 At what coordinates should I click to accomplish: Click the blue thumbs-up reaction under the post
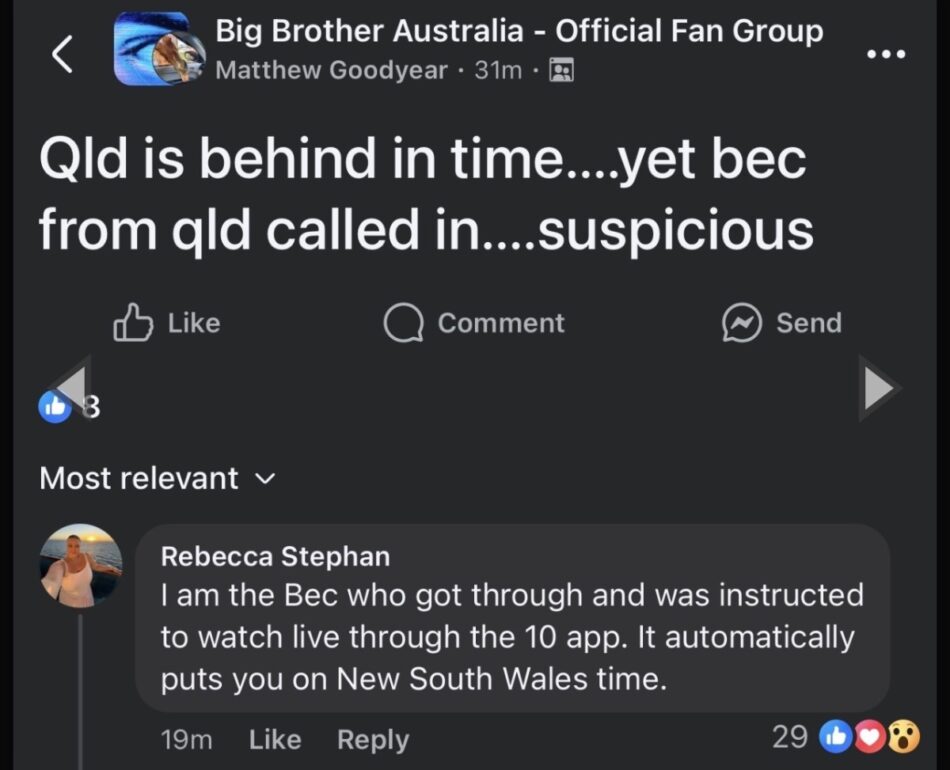[x=56, y=407]
